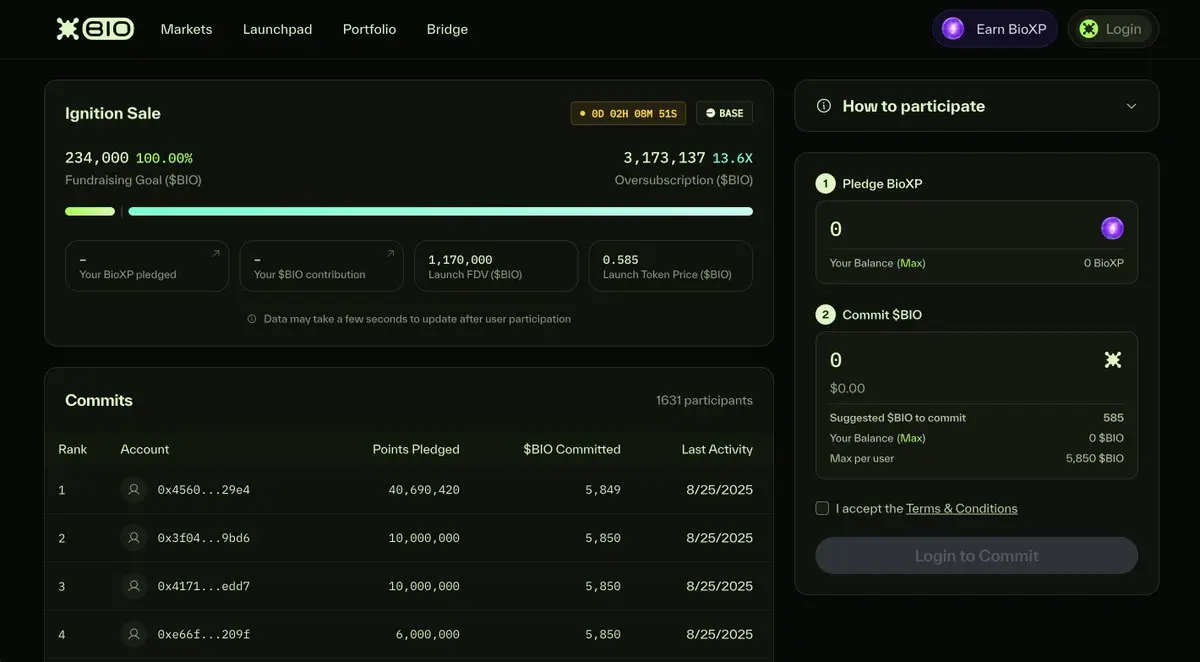Check the accept Terms & Conditions box
Image resolution: width=1200 pixels, height=662 pixels.
pyautogui.click(x=822, y=508)
